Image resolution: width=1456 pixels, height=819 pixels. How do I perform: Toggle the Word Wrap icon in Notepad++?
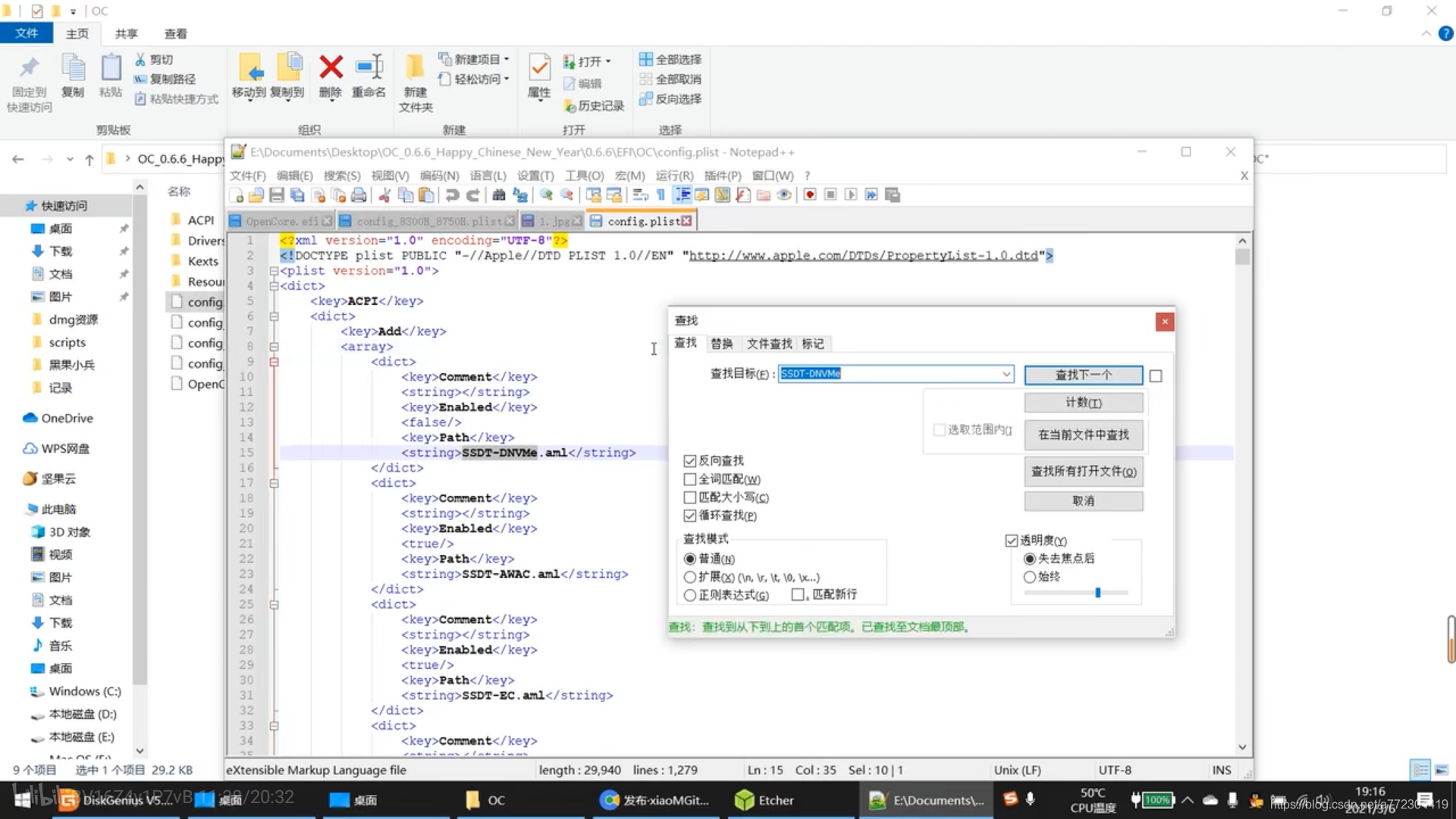[640, 196]
